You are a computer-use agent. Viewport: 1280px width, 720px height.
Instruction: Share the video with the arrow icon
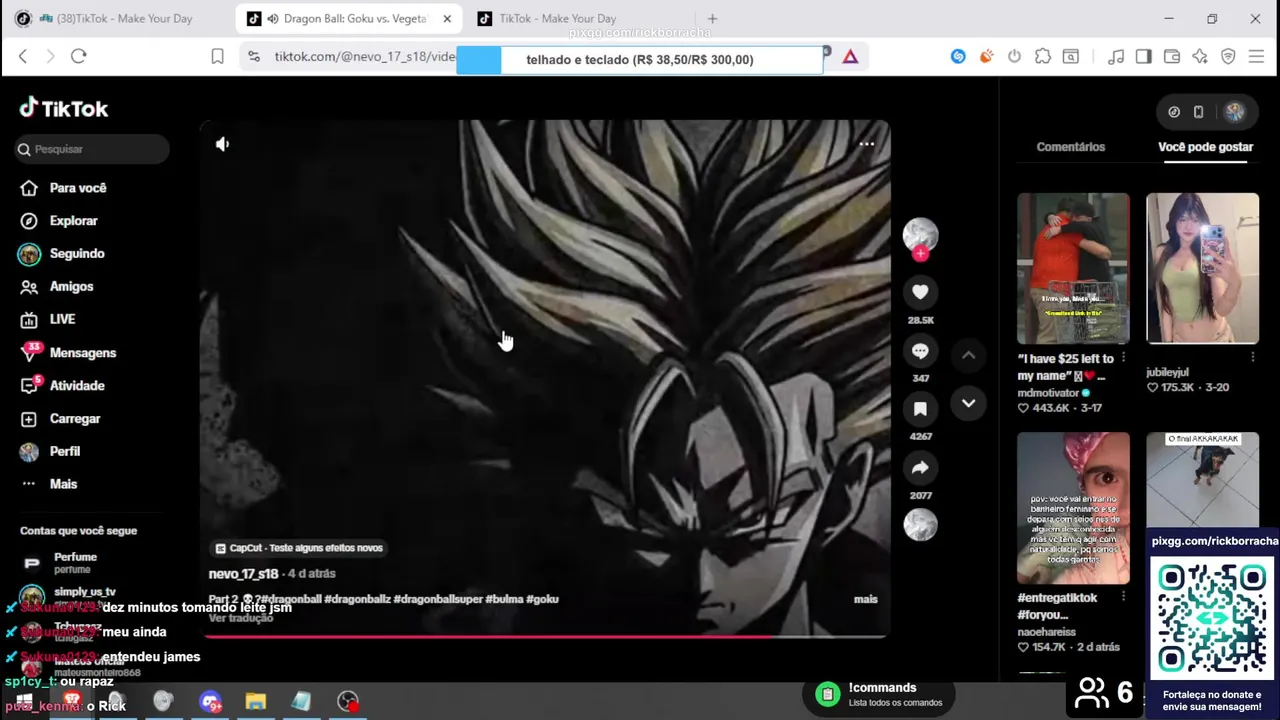[920, 467]
